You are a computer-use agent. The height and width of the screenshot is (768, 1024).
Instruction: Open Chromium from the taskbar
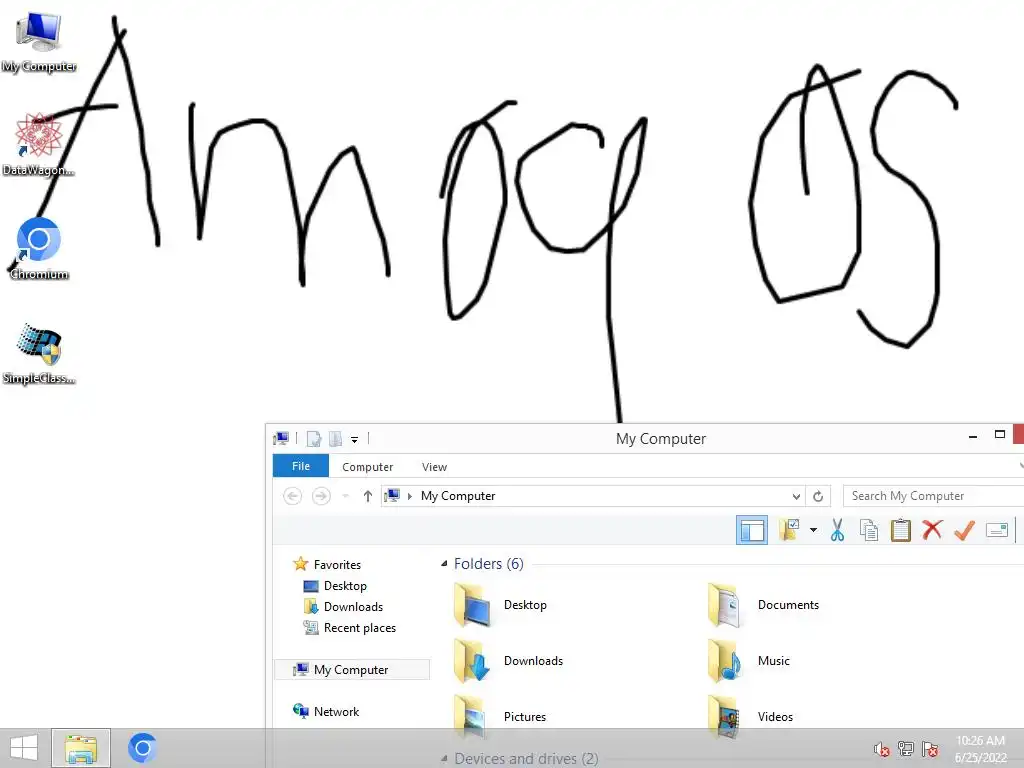pos(142,748)
